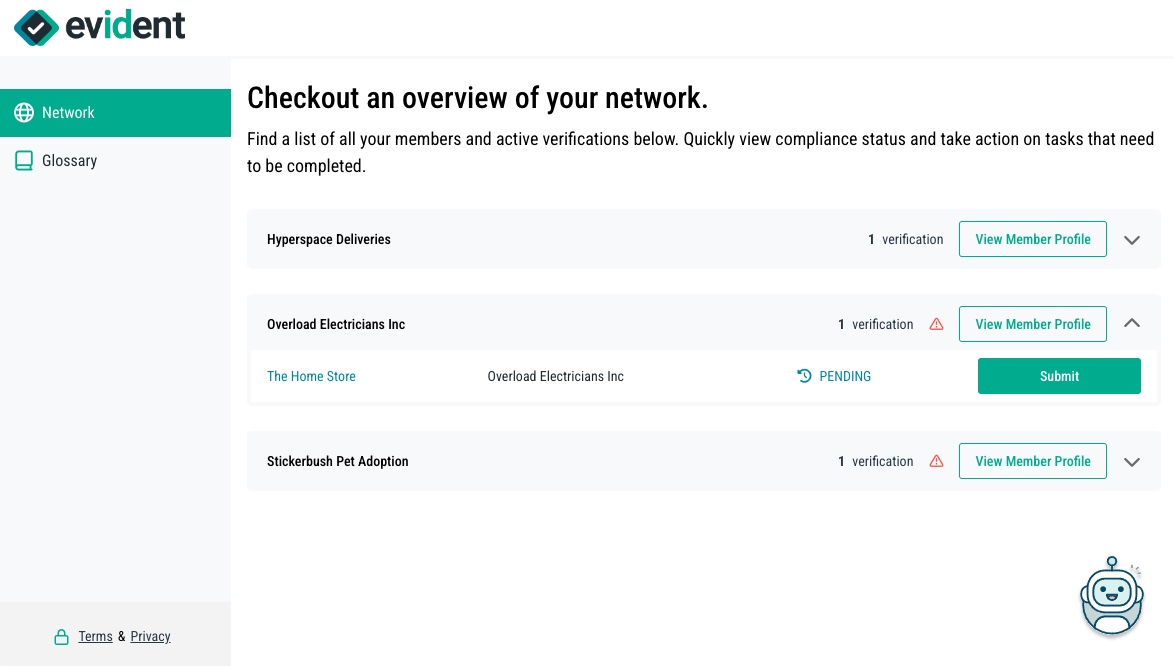The image size is (1174, 666).
Task: Collapse the Overload Electricians Inc details
Action: click(1132, 323)
